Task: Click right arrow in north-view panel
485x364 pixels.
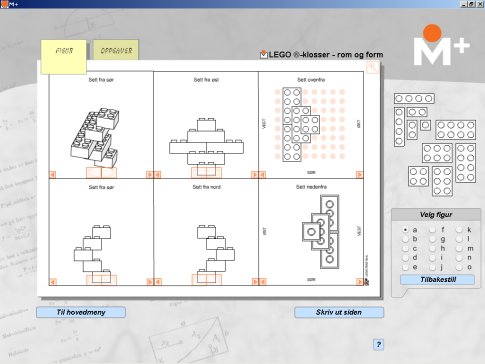Action: (x=255, y=282)
